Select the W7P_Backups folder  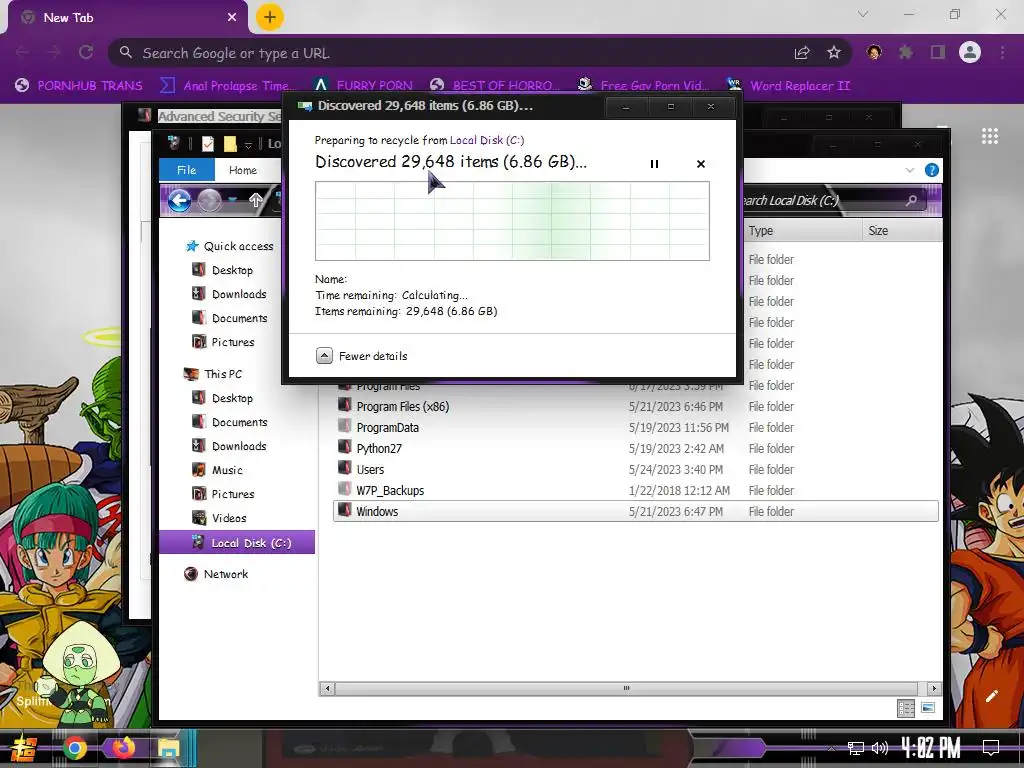[381, 490]
